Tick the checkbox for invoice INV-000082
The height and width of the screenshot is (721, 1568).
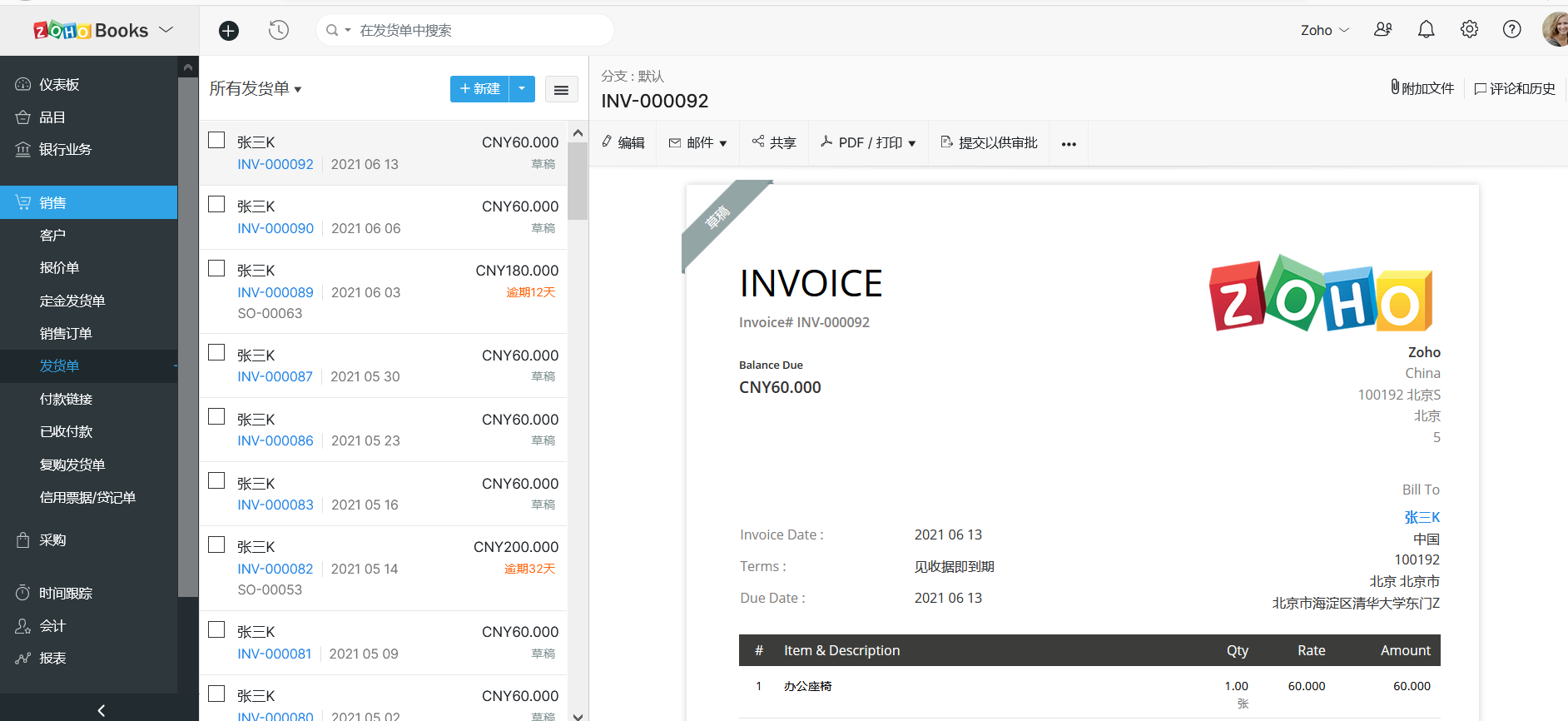216,545
